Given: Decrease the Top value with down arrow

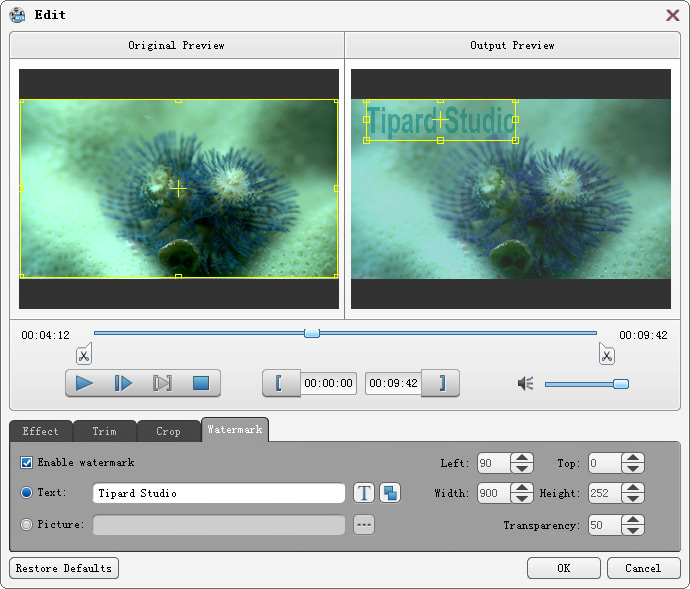Looking at the screenshot, I should tap(633, 468).
